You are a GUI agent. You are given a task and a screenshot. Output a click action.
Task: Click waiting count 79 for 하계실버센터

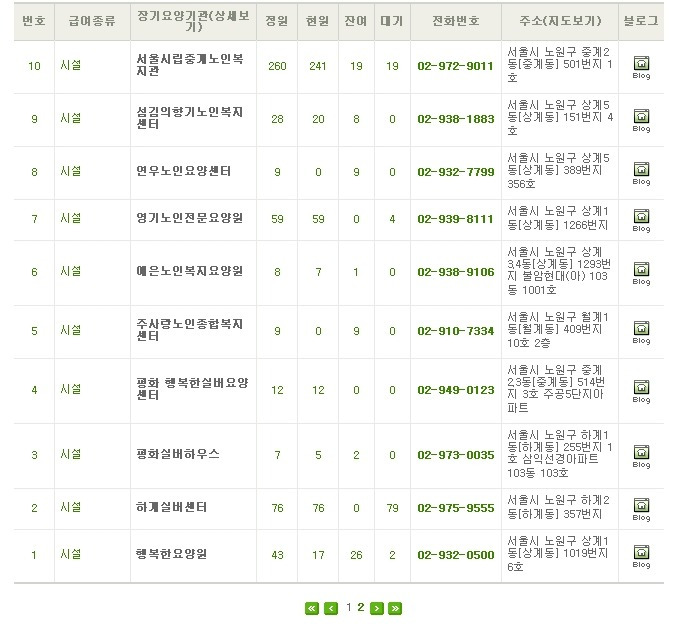[392, 508]
